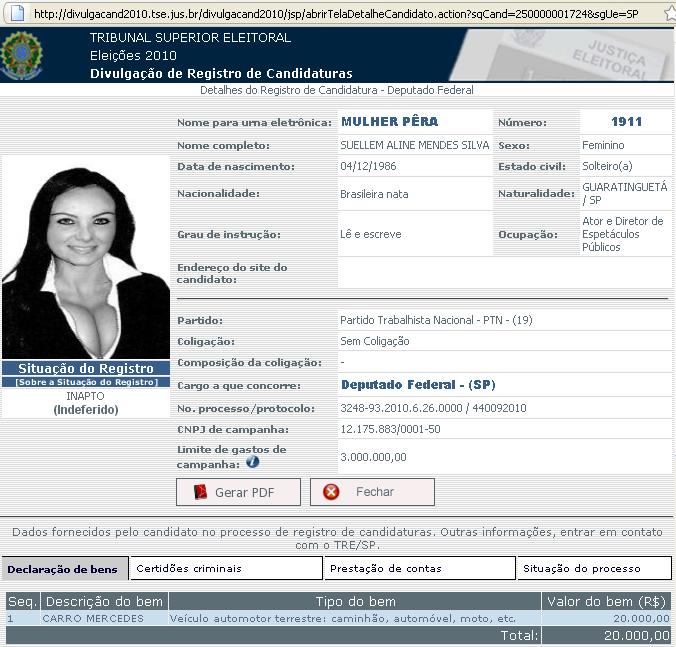The height and width of the screenshot is (647, 676).
Task: Click the Valor do bem (R$) header
Action: click(607, 601)
